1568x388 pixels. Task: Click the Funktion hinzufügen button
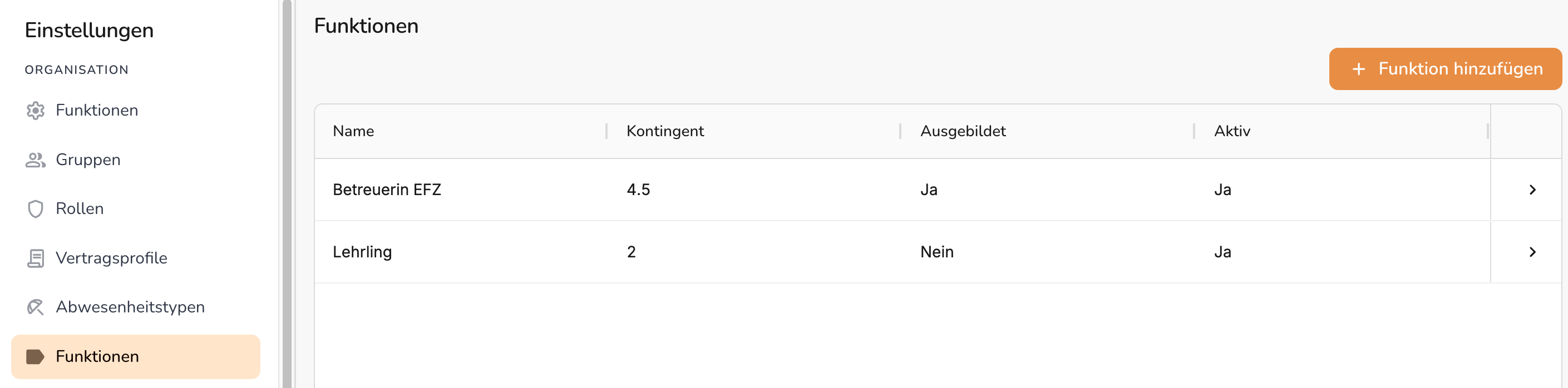(x=1445, y=69)
